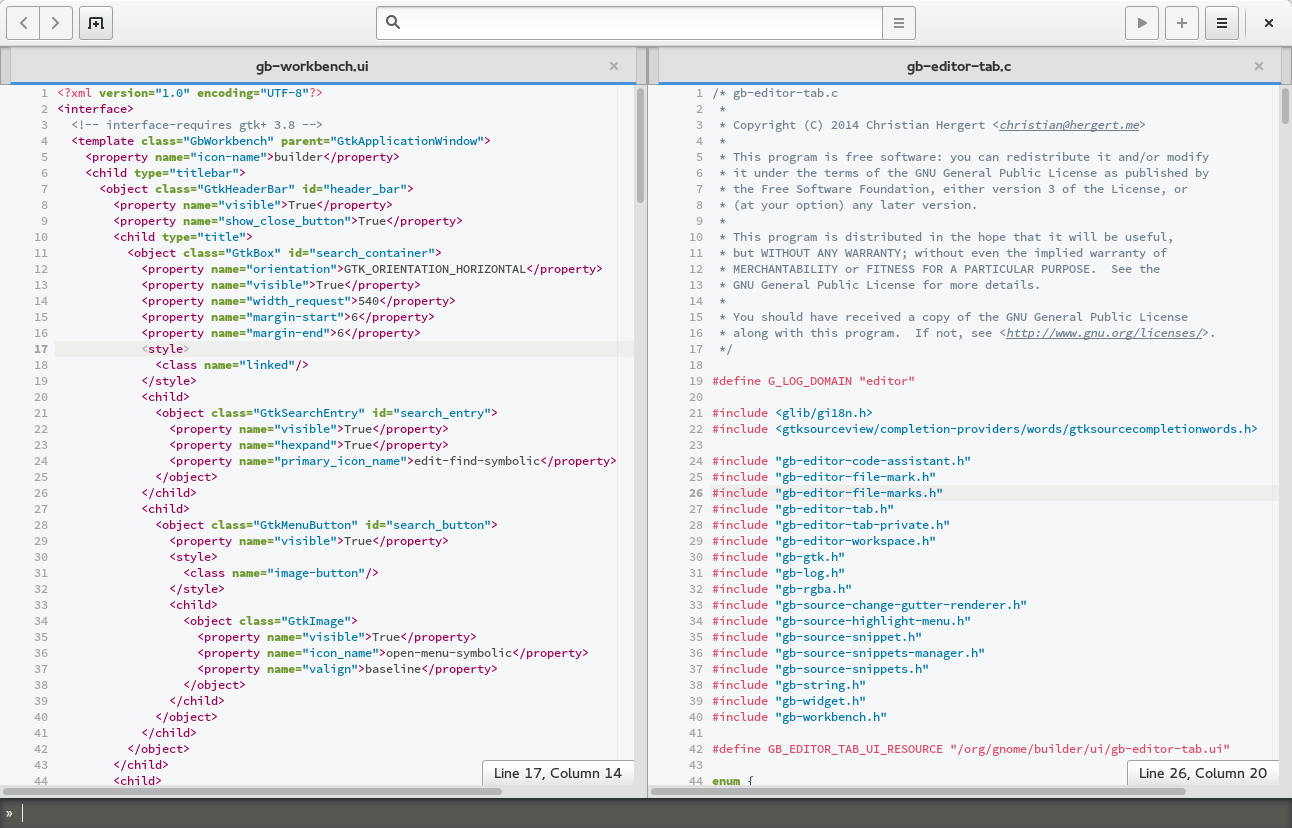1292x828 pixels.
Task: Click the #define G_LOG_DOMAIN line
Action: [814, 381]
